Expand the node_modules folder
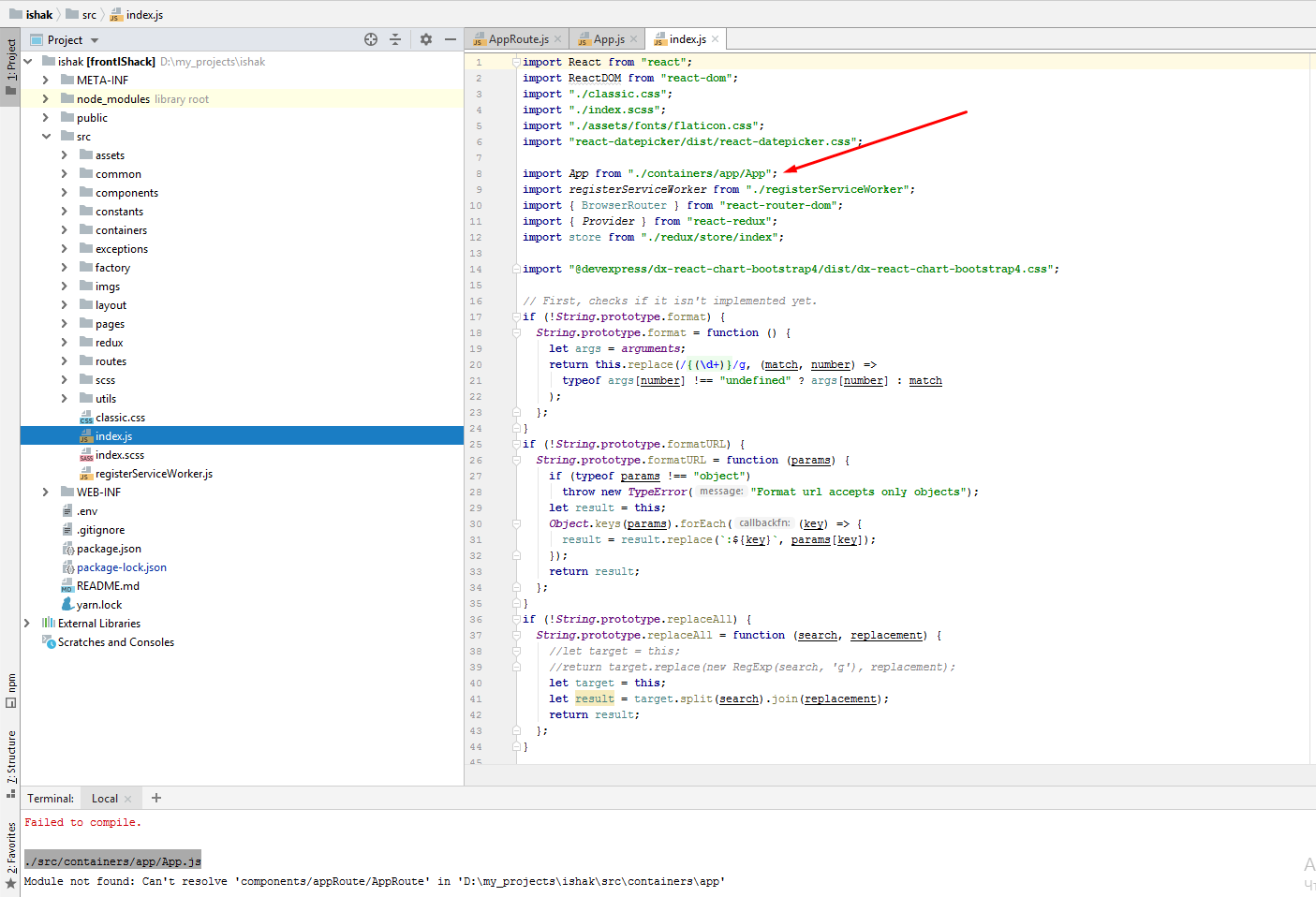 [x=46, y=99]
